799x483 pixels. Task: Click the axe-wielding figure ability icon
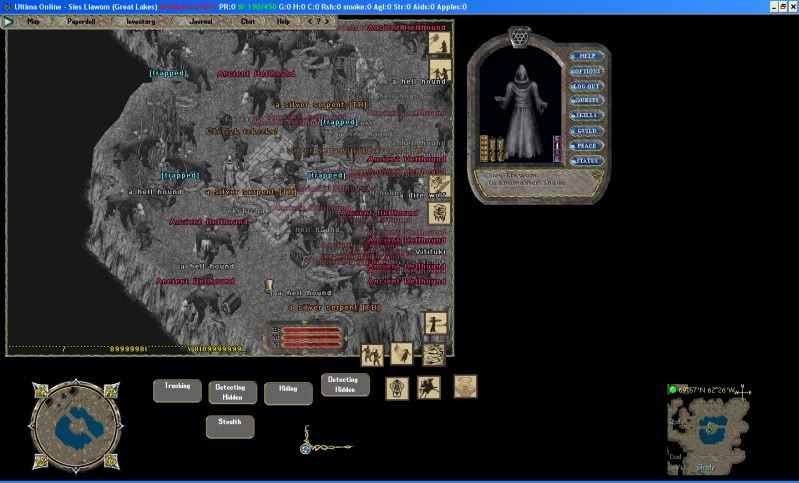pyautogui.click(x=439, y=43)
